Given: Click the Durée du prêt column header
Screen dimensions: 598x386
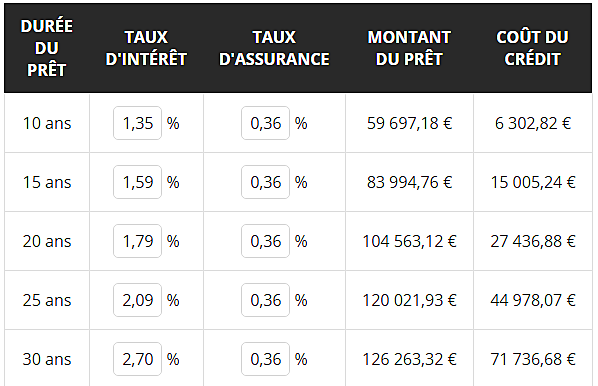Looking at the screenshot, I should [x=47, y=48].
